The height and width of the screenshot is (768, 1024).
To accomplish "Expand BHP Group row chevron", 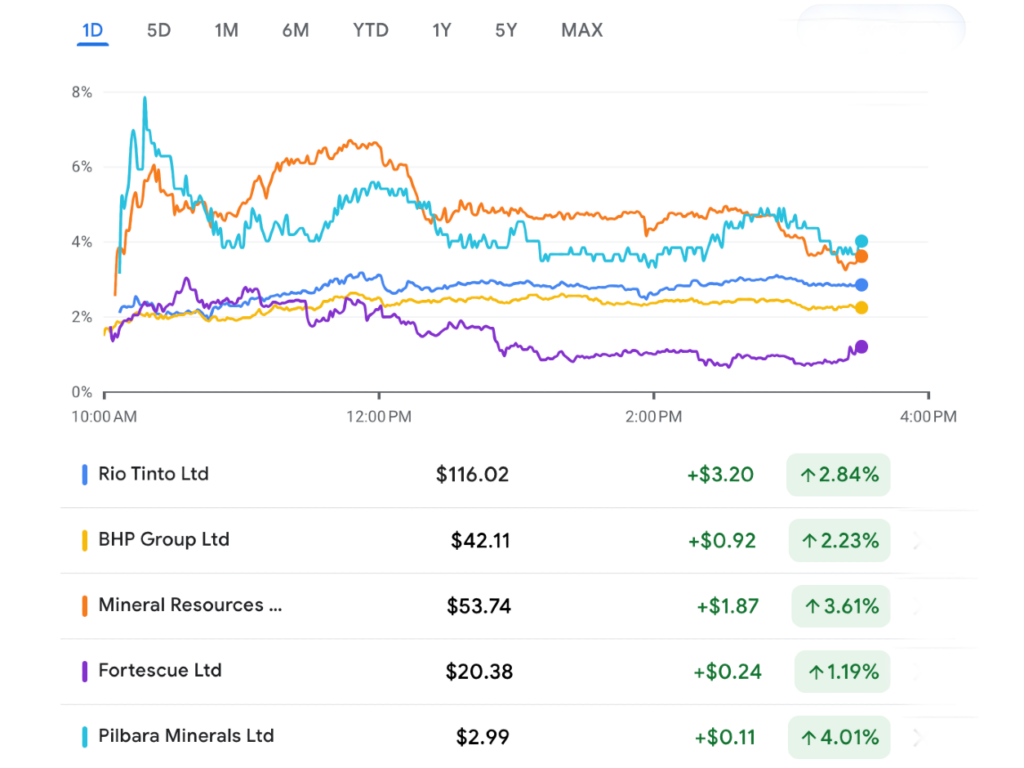I will click(917, 540).
